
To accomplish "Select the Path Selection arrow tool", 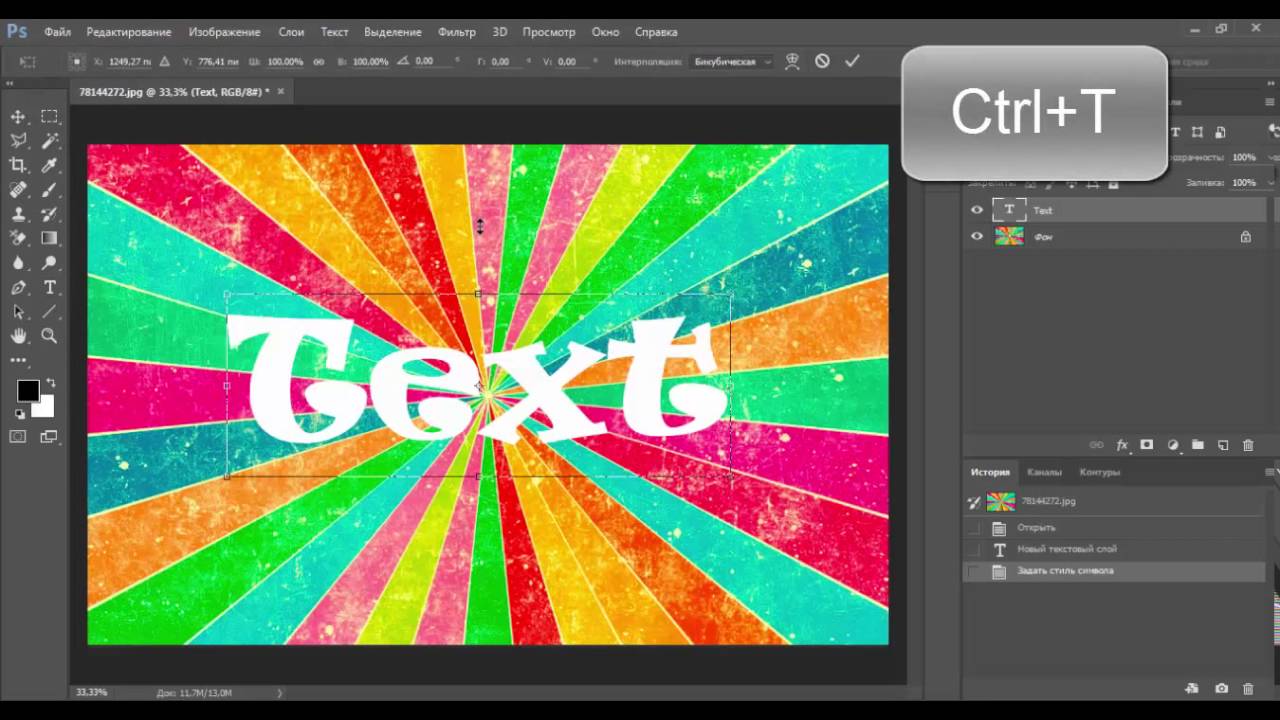I will [x=18, y=312].
